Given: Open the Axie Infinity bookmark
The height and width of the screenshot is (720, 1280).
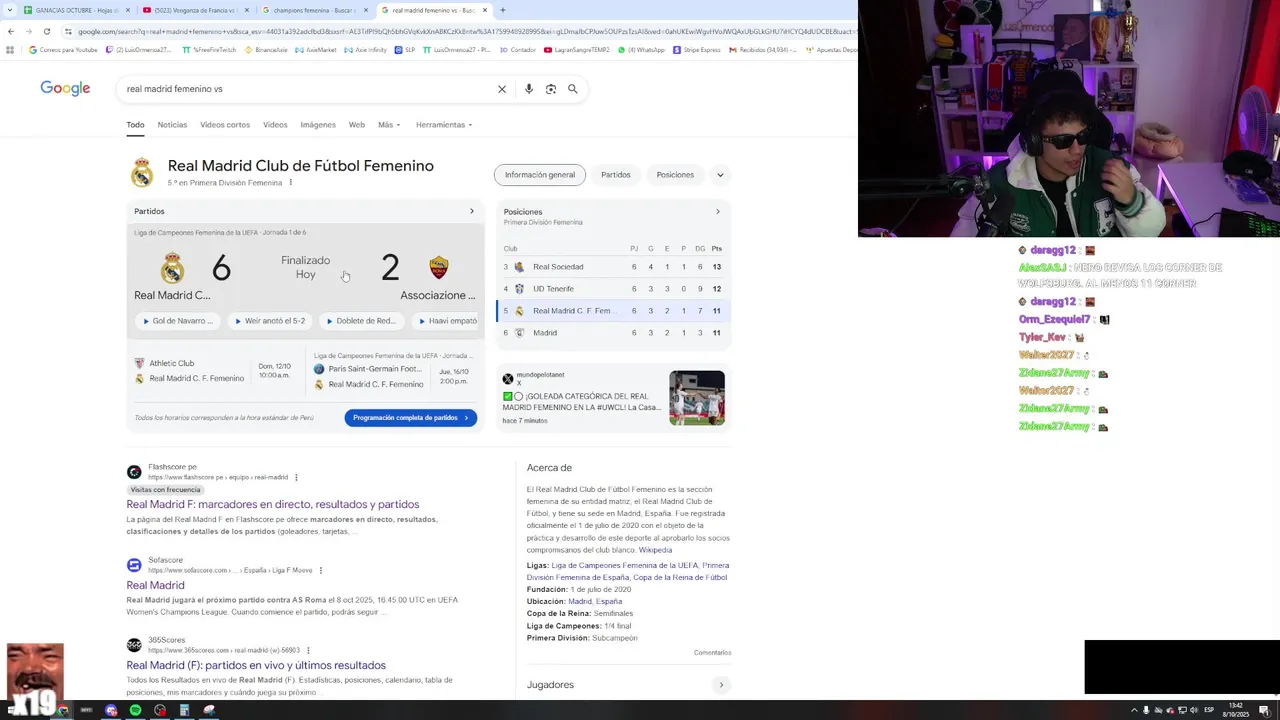Looking at the screenshot, I should pos(365,50).
